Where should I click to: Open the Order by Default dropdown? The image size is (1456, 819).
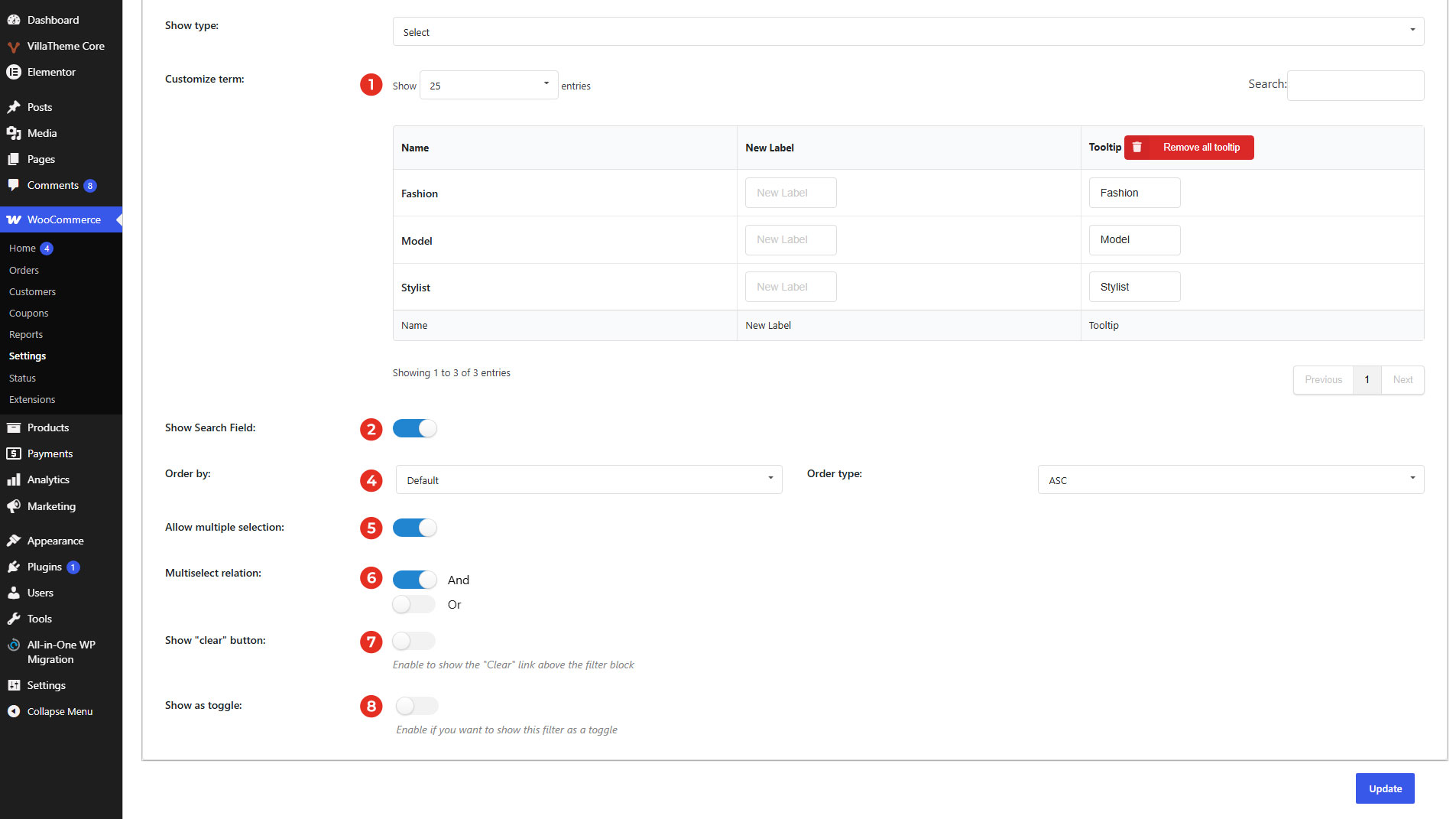coord(589,479)
